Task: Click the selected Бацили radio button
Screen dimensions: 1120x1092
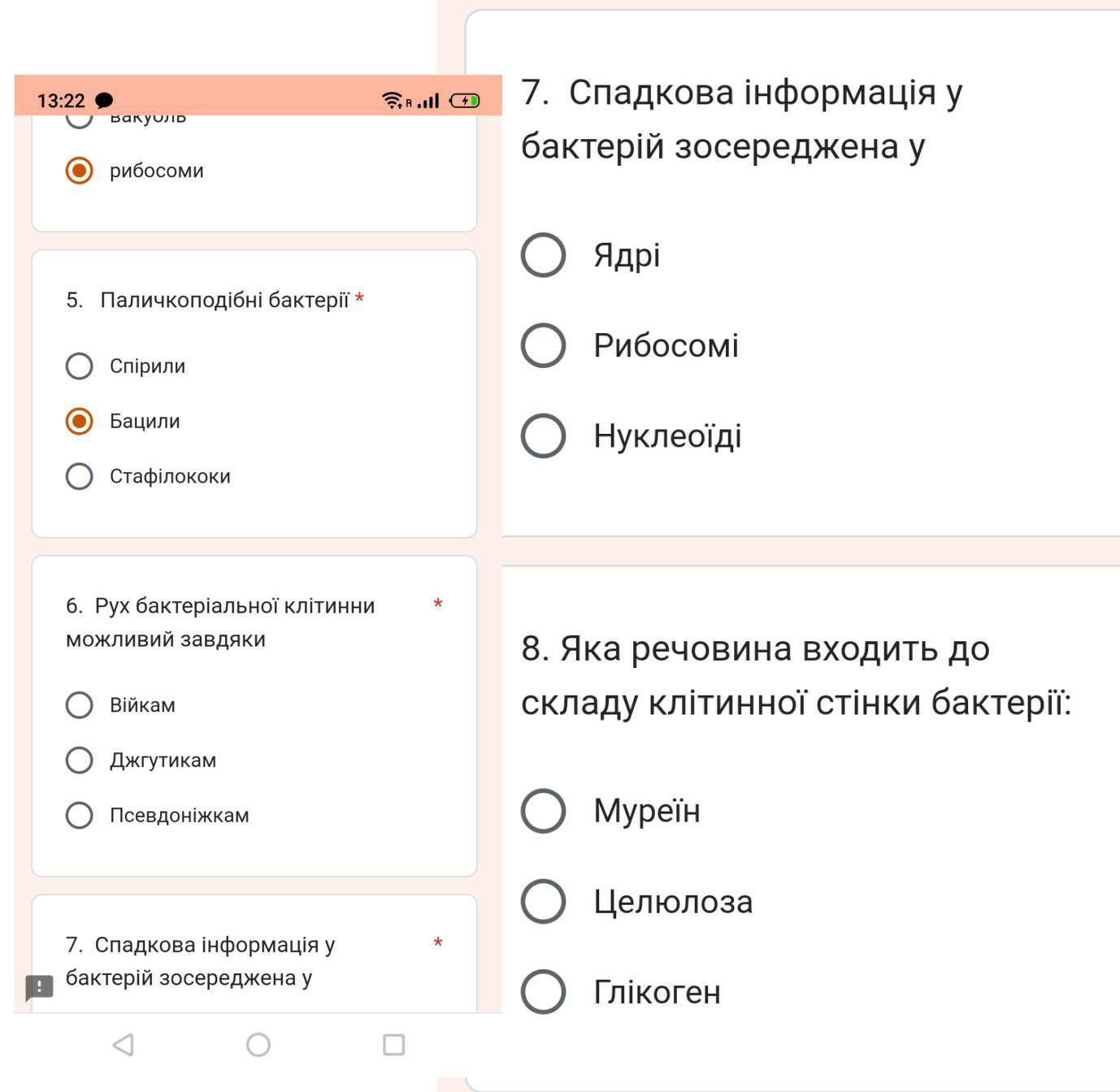Action: (x=79, y=421)
